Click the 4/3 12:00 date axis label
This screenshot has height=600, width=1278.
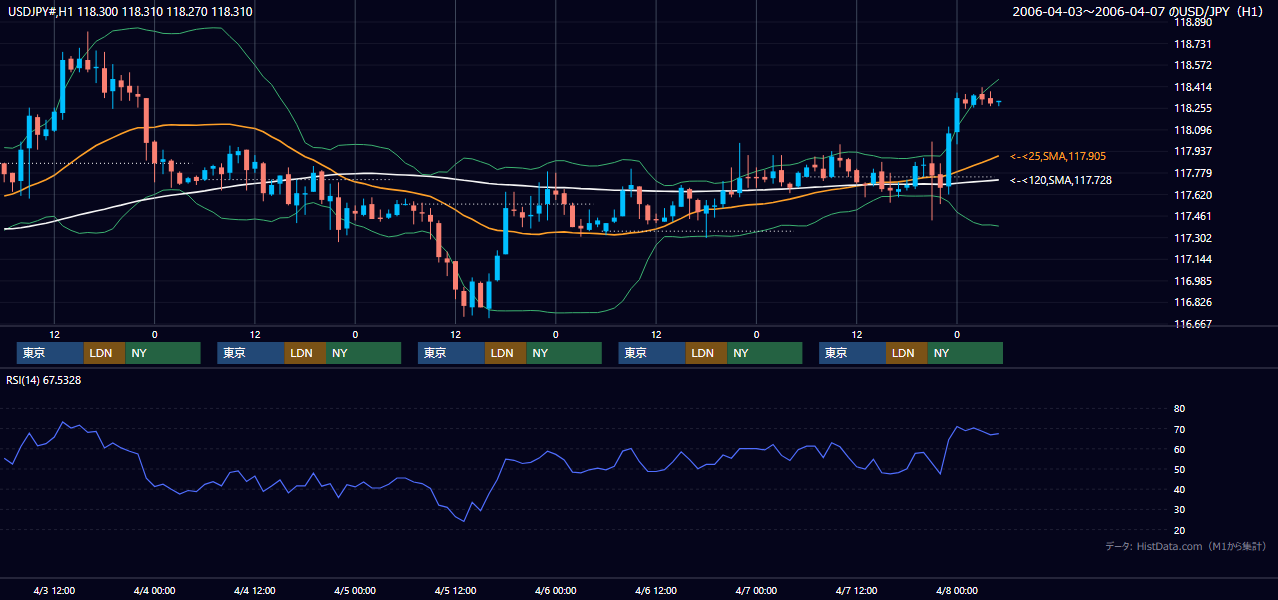[x=54, y=590]
